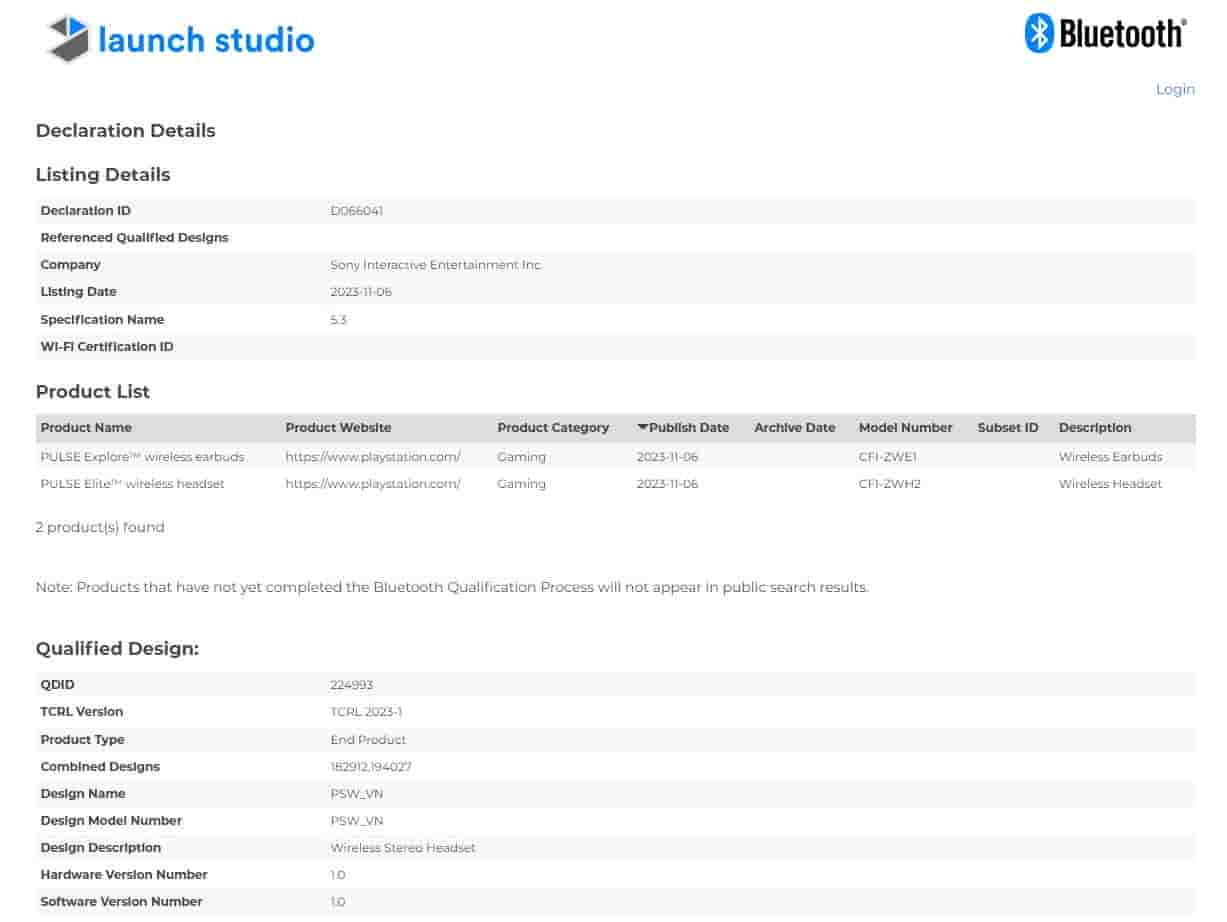Click the Publish Date sort arrow
Viewport: 1227px width, 922px height.
[642, 427]
